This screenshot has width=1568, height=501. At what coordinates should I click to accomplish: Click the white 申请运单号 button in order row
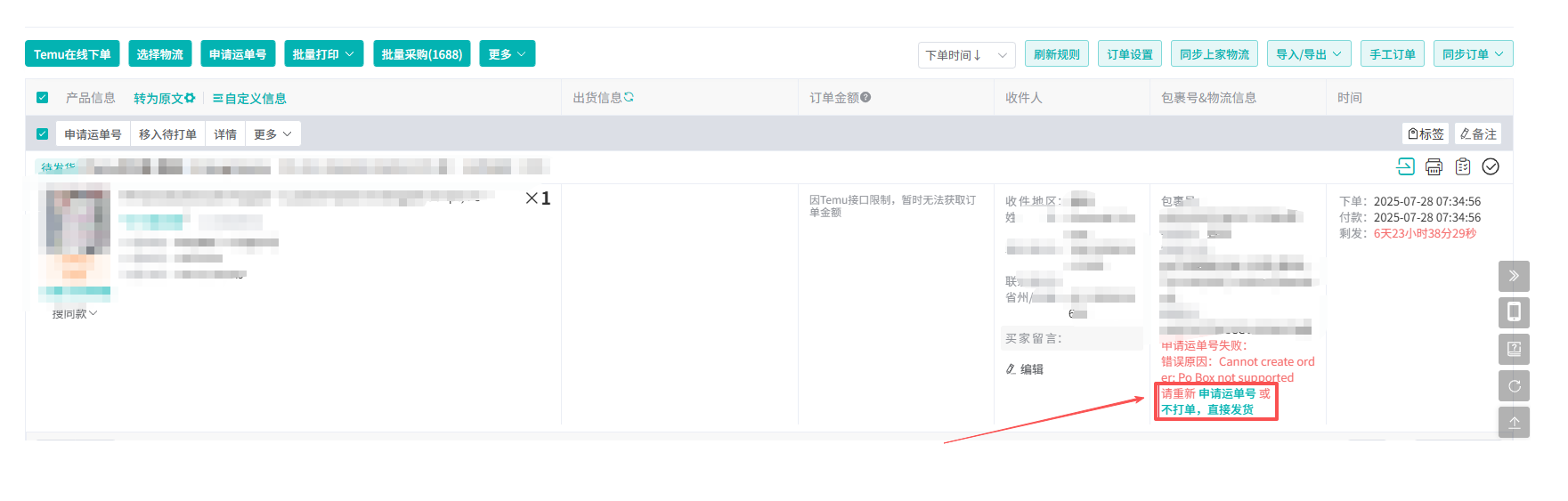tap(93, 134)
